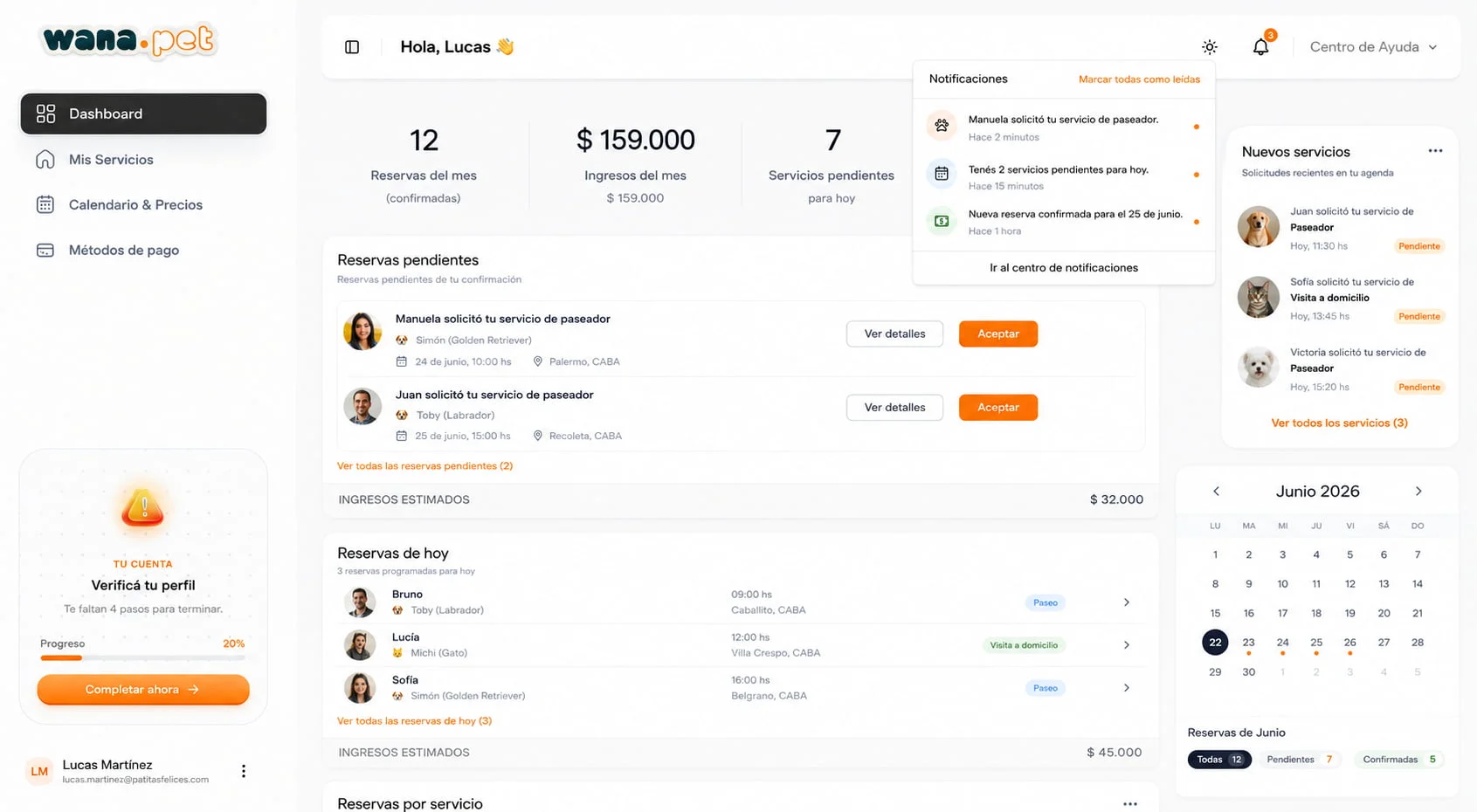This screenshot has height=812, width=1477.
Task: Click Ver todos los servicios (3)
Action: (1339, 423)
